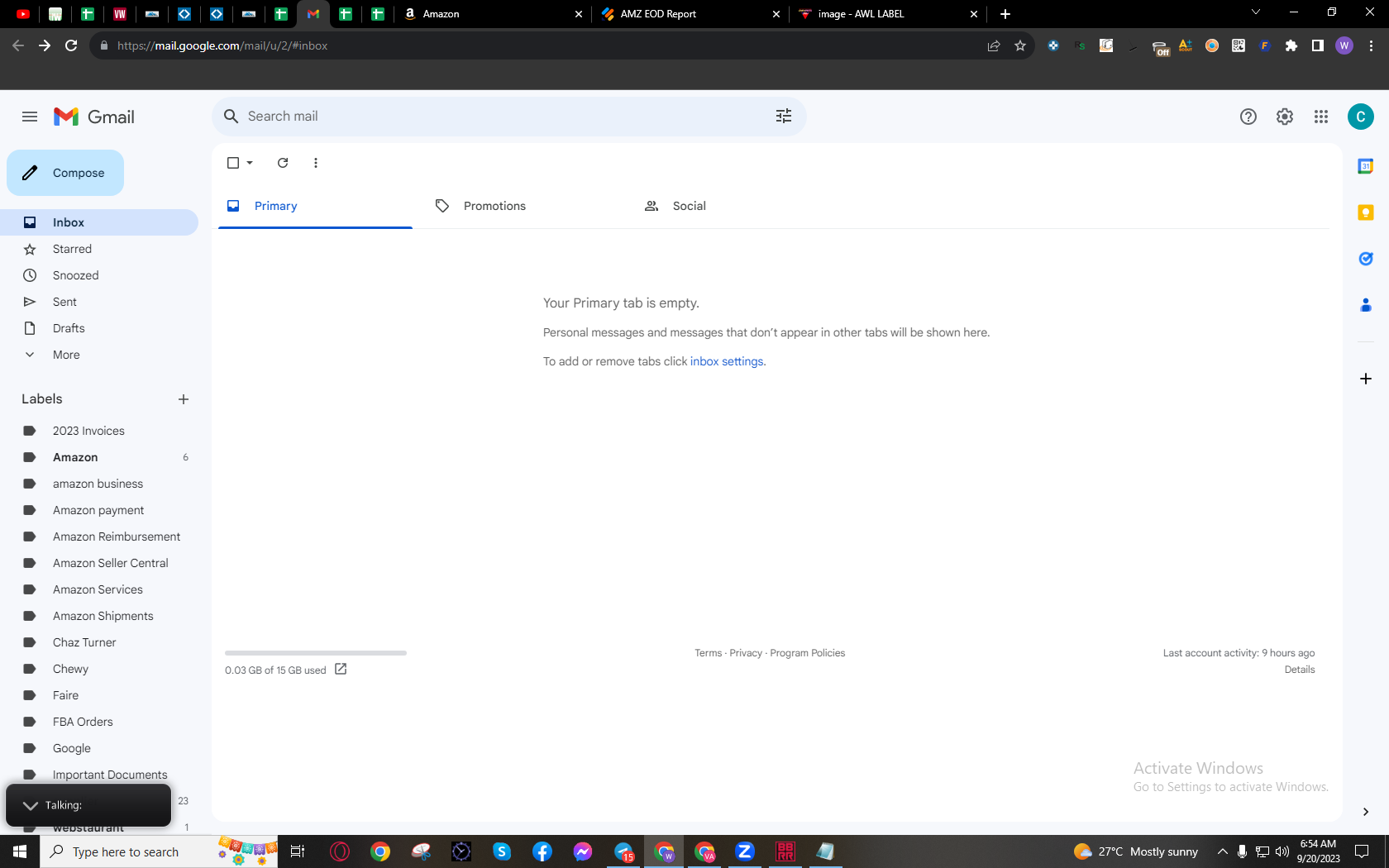
Task: Switch to image - AWL LABEL tab
Action: 888,14
